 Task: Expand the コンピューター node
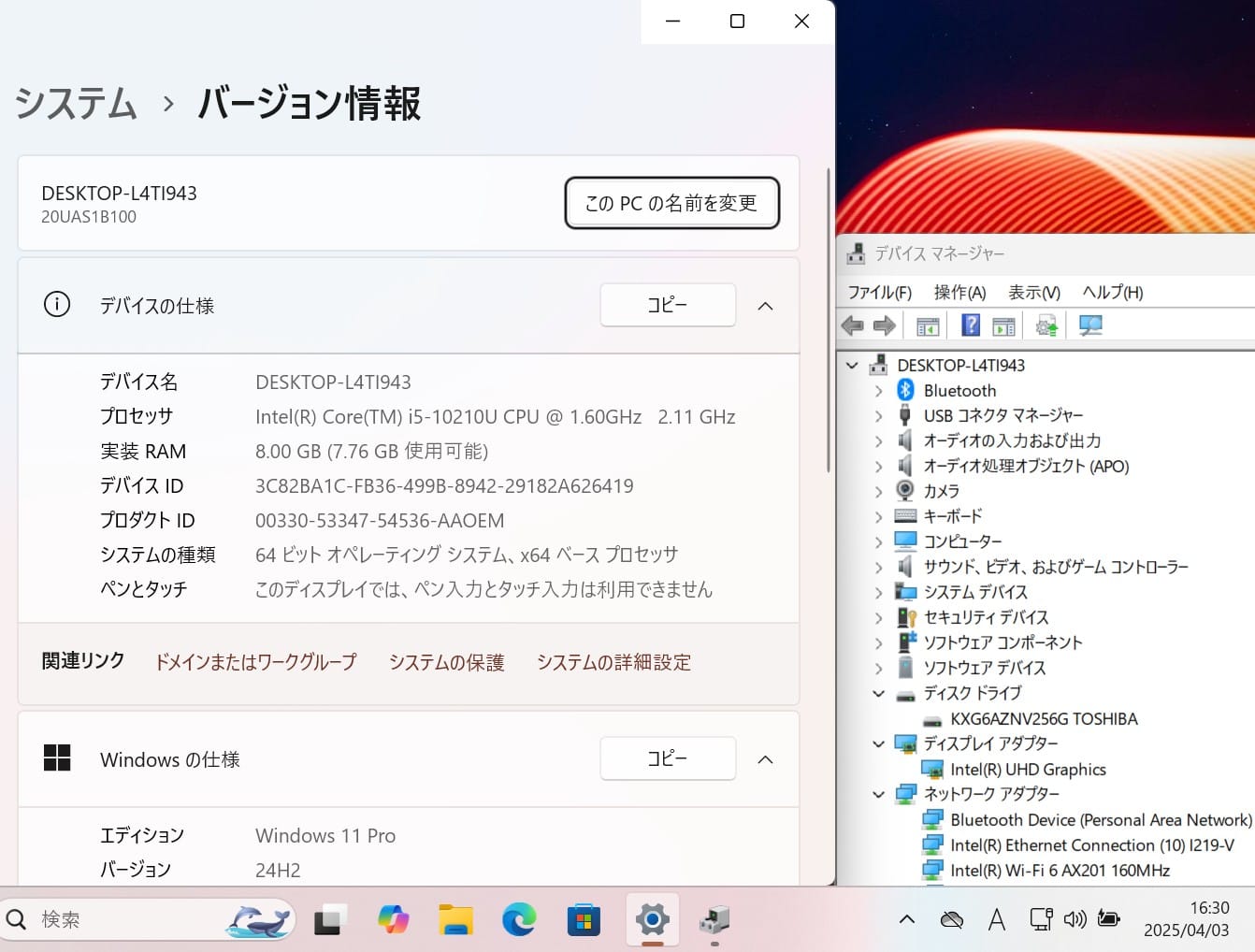point(878,541)
